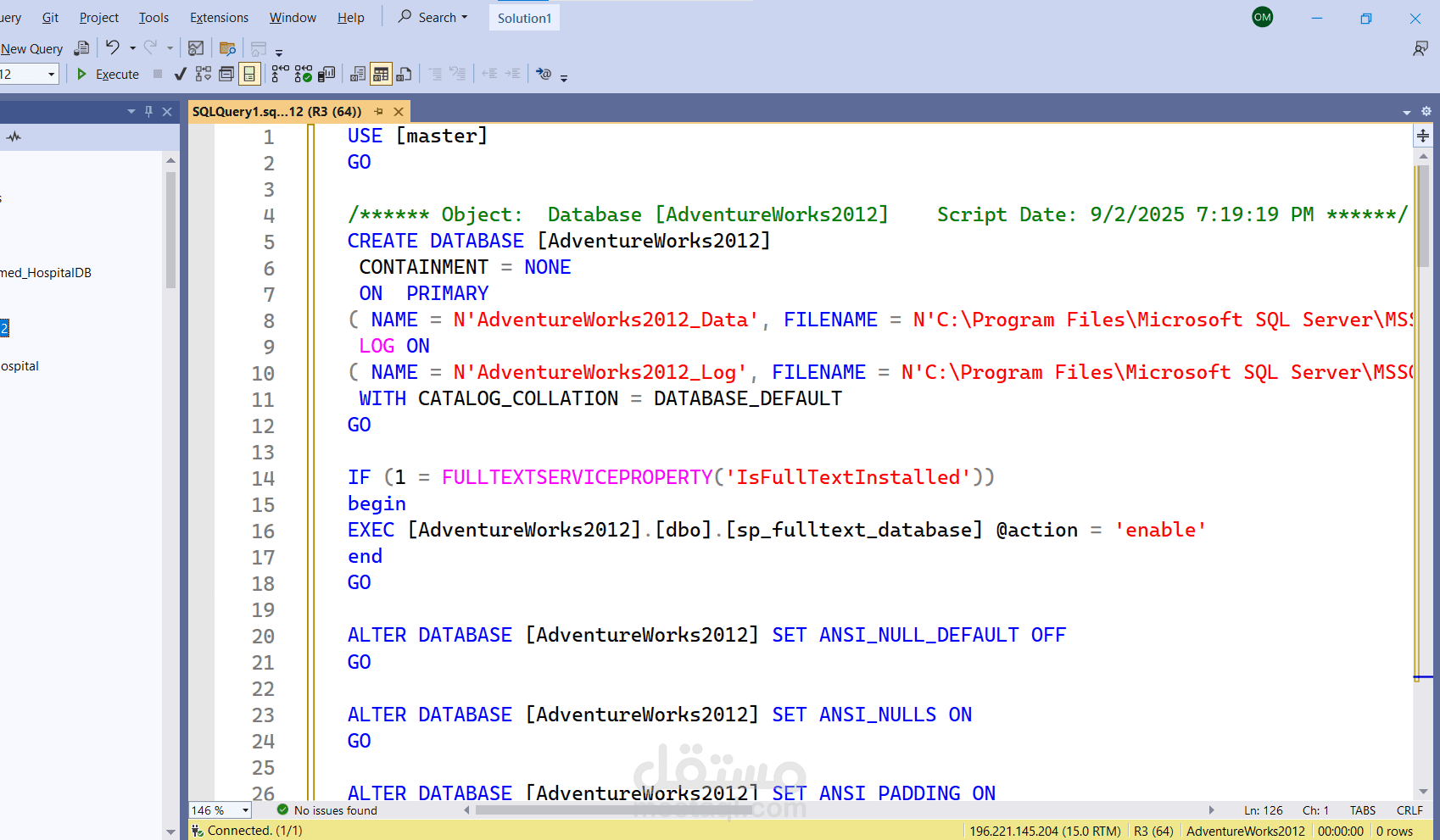
Task: Open the title bar Search box
Action: [x=433, y=17]
